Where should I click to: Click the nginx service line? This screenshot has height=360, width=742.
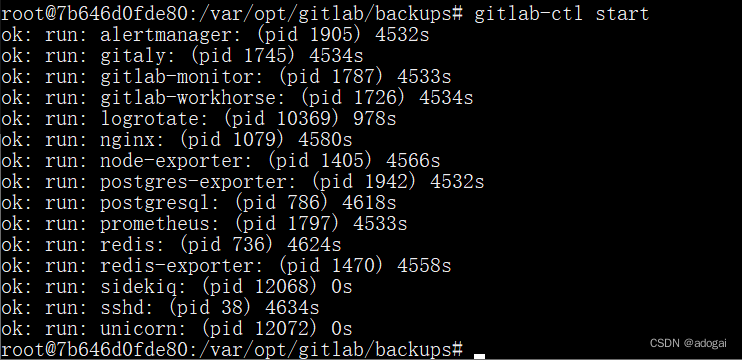point(177,140)
